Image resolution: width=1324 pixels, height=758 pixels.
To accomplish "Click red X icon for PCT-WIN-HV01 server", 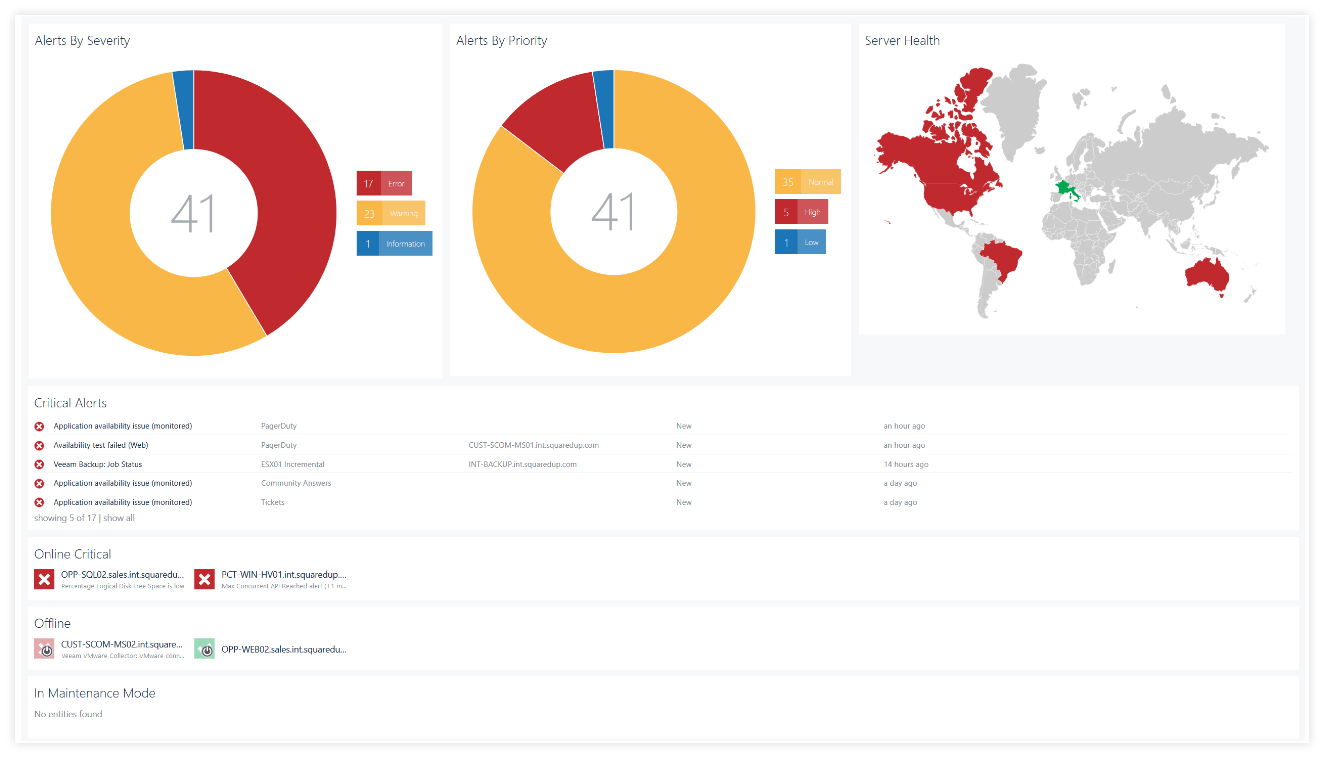I will [204, 579].
